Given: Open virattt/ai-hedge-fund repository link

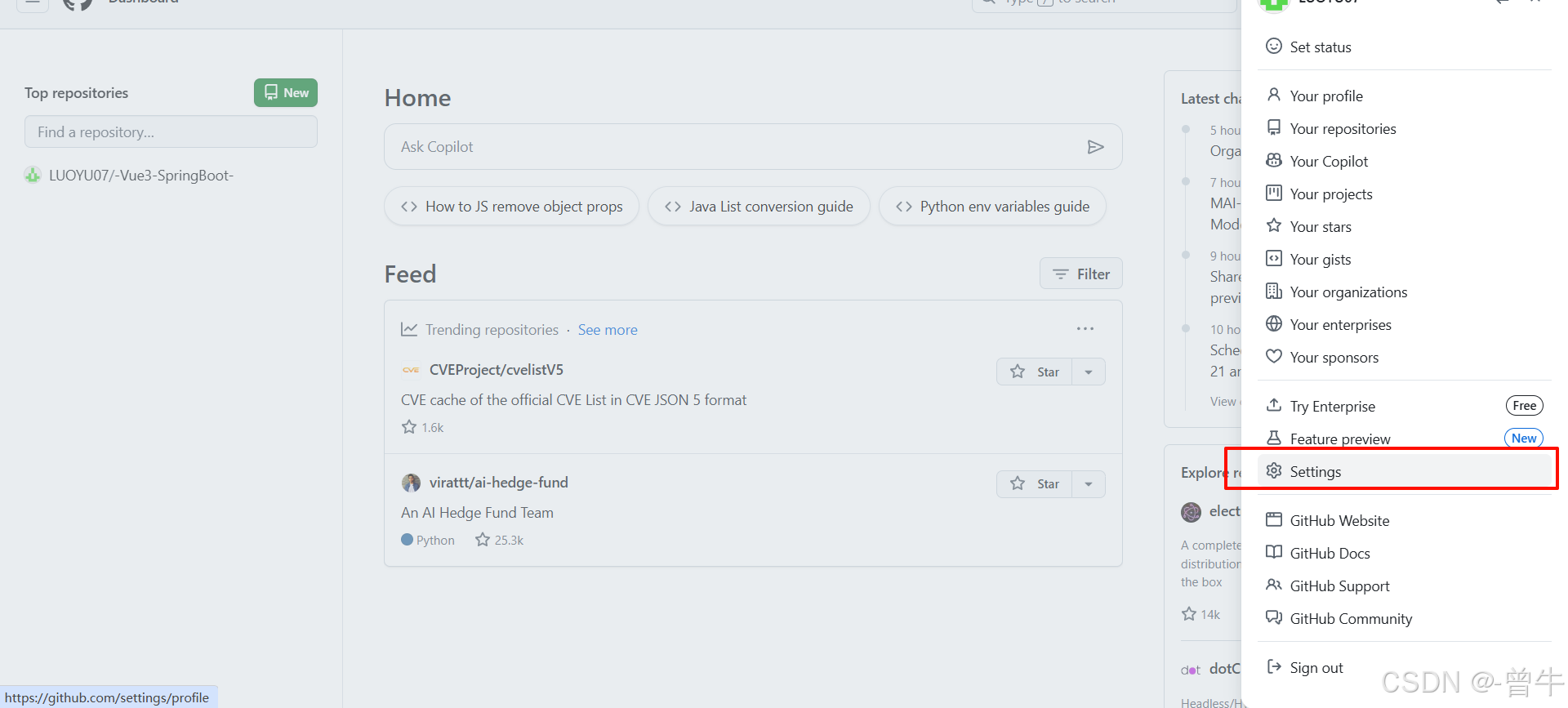Looking at the screenshot, I should [498, 483].
